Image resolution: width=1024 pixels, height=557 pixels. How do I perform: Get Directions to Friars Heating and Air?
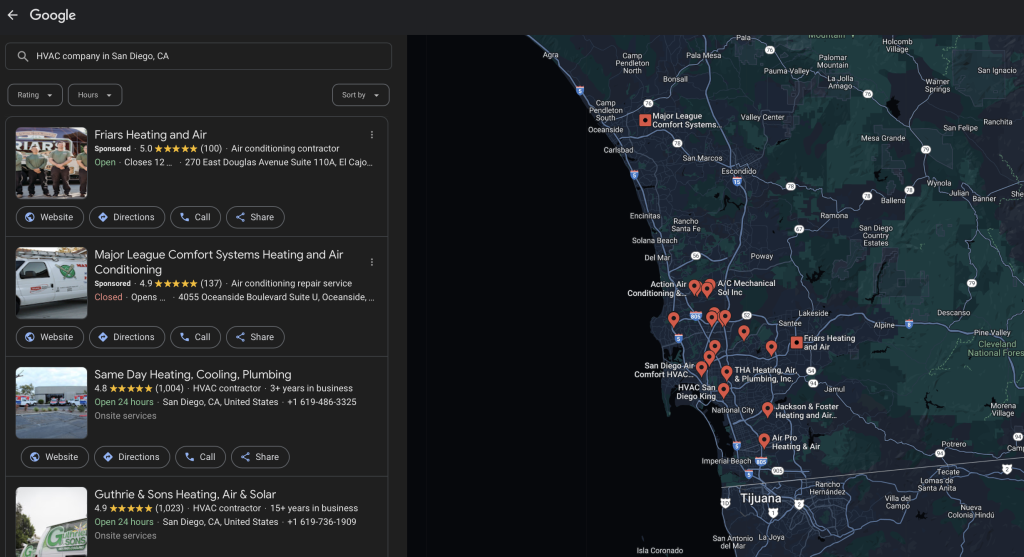click(x=127, y=217)
